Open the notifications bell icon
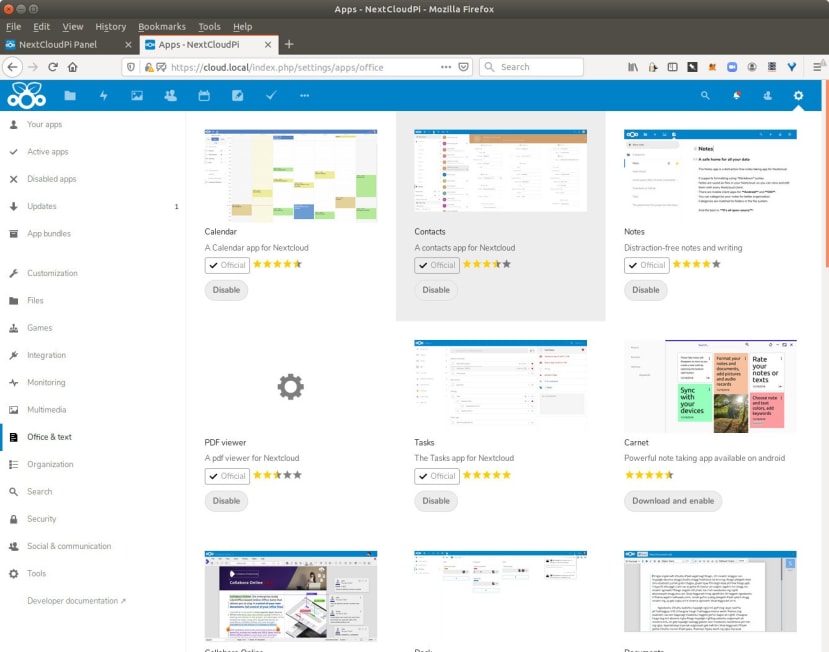Image resolution: width=829 pixels, height=652 pixels. tap(736, 95)
